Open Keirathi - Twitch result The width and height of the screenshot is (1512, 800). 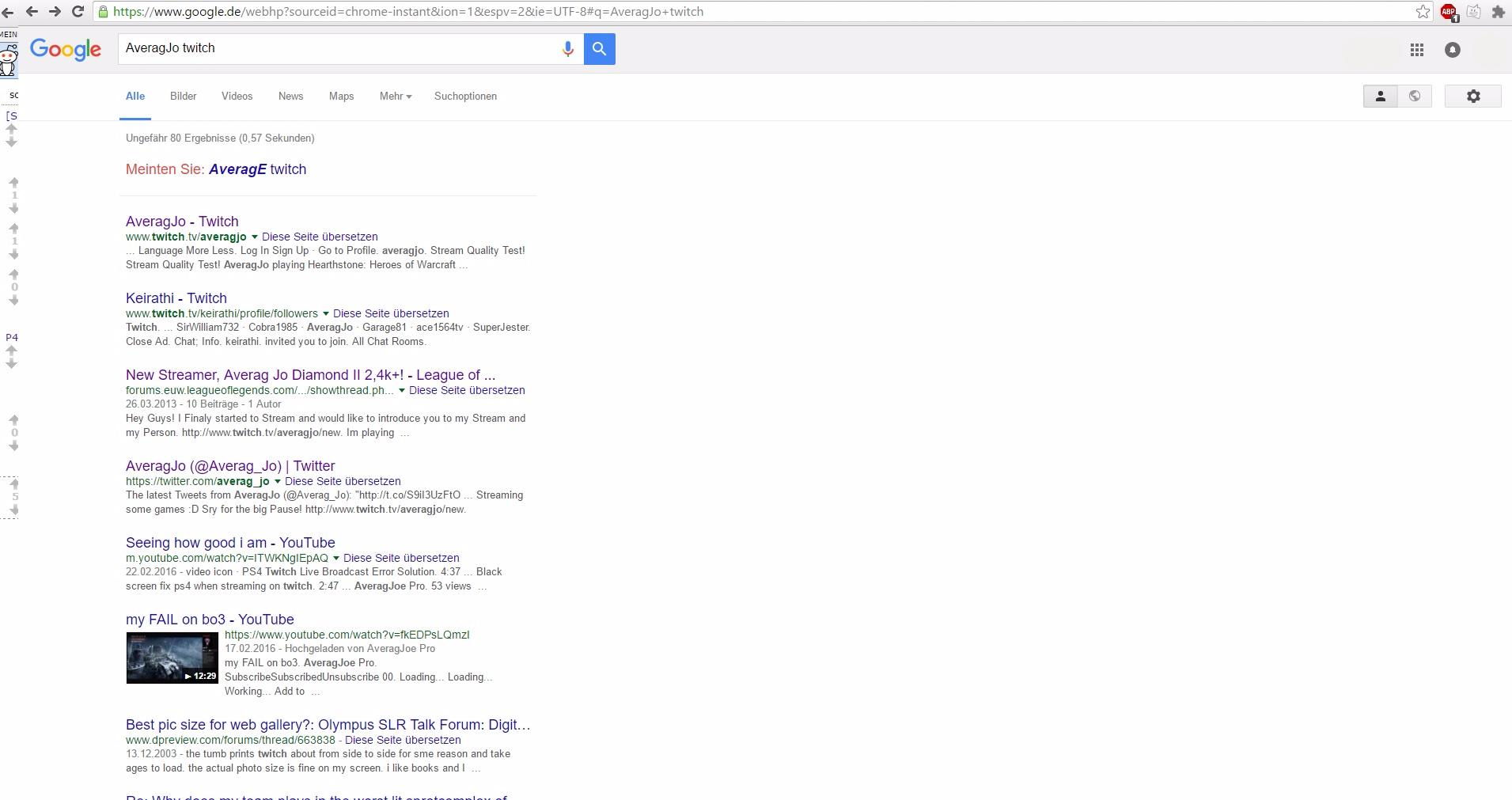tap(176, 298)
